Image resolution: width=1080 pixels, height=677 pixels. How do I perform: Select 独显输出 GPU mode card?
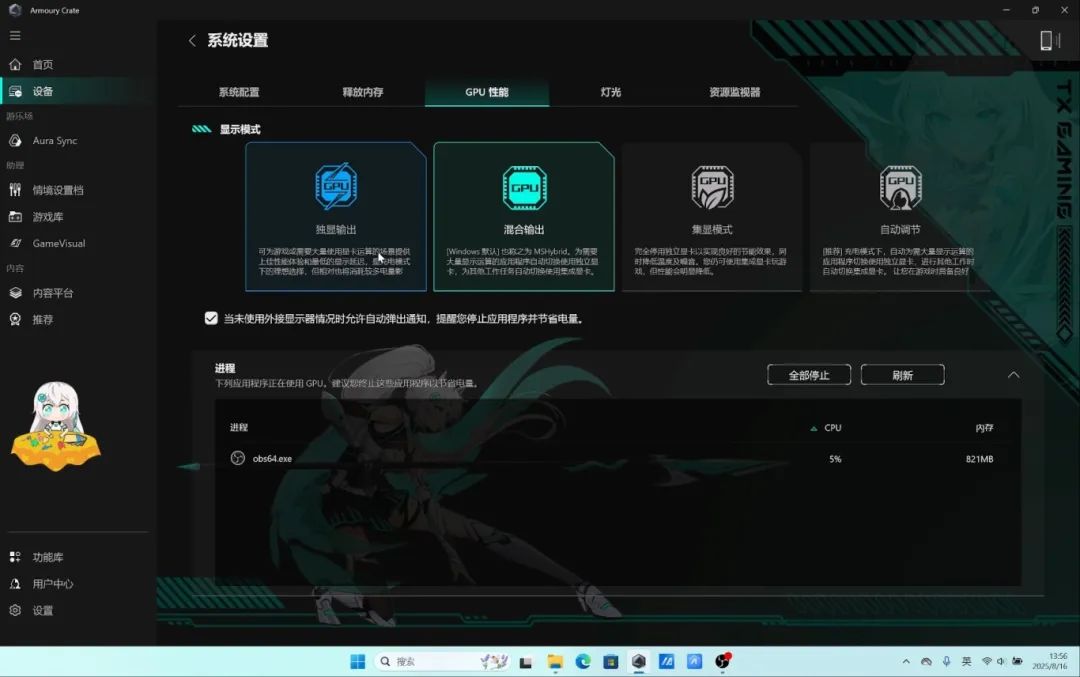pyautogui.click(x=336, y=217)
